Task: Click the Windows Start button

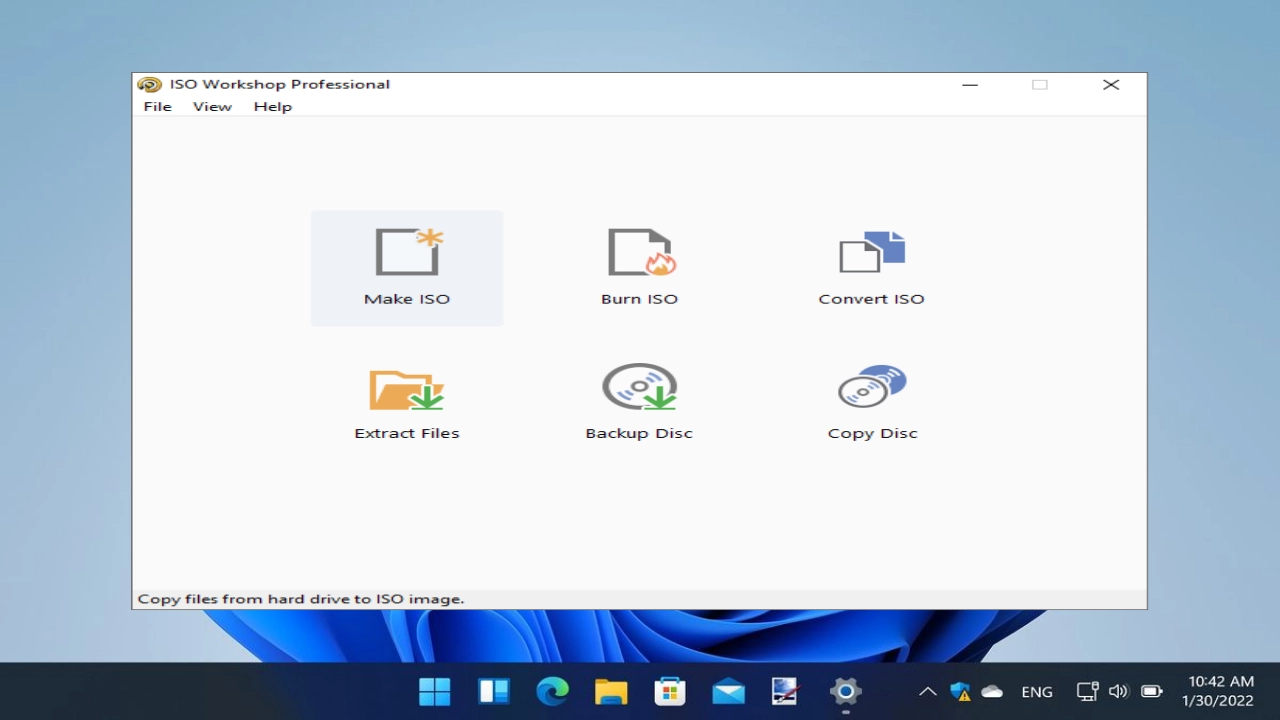Action: coord(434,691)
